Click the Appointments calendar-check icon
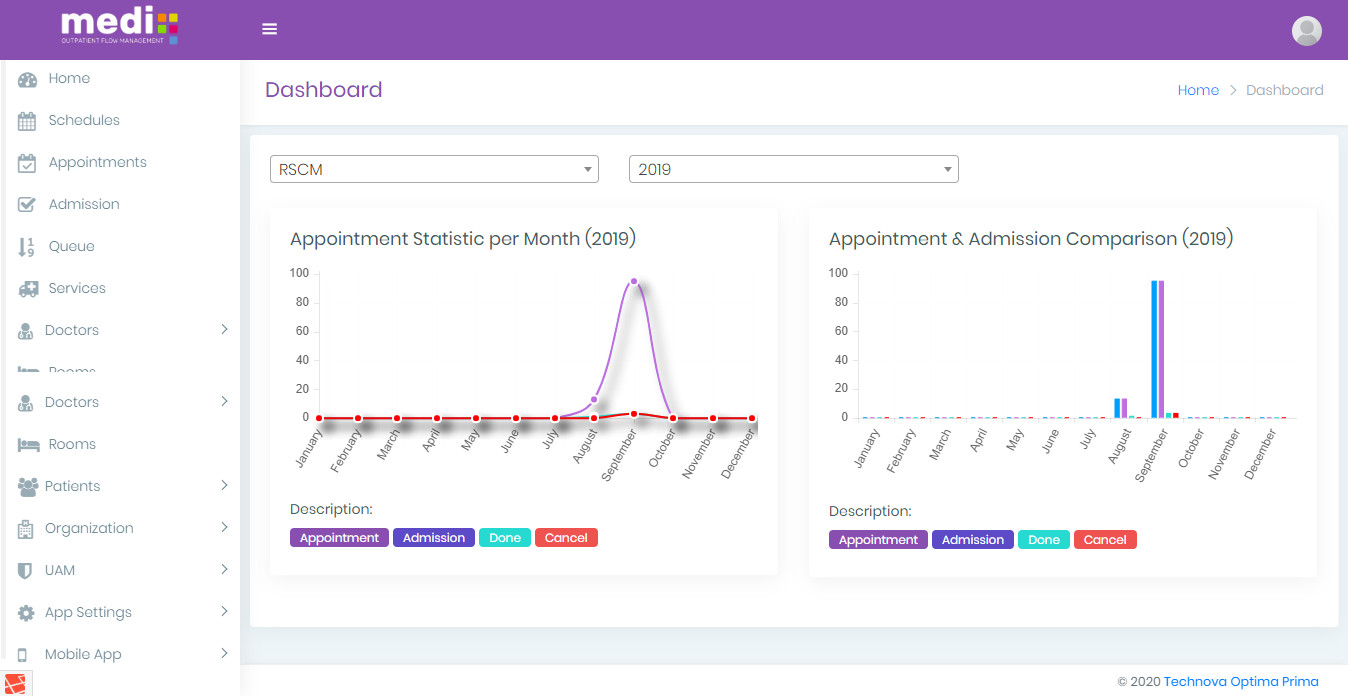This screenshot has width=1348, height=696. (27, 163)
